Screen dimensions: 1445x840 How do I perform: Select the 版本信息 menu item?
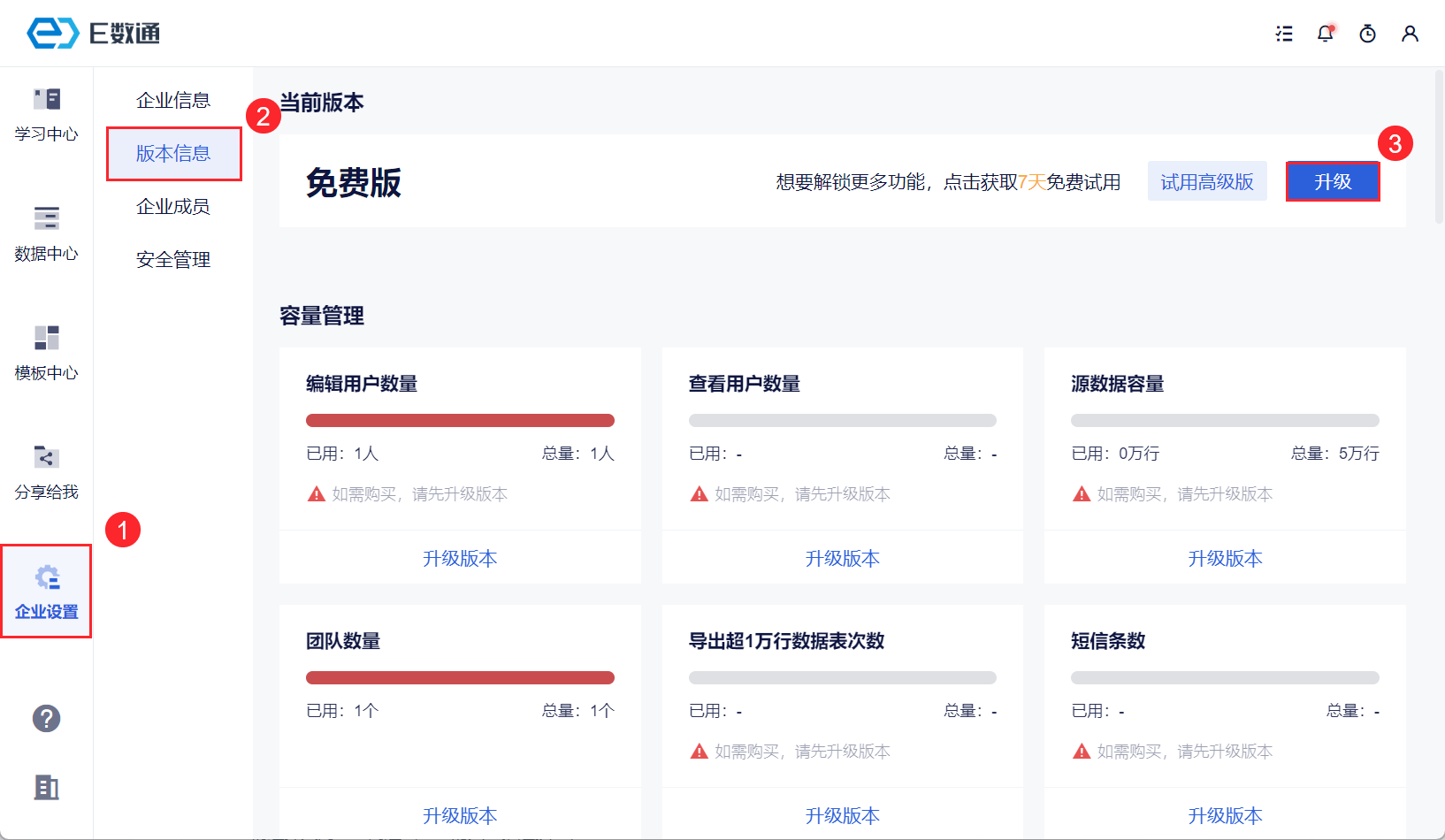click(173, 154)
